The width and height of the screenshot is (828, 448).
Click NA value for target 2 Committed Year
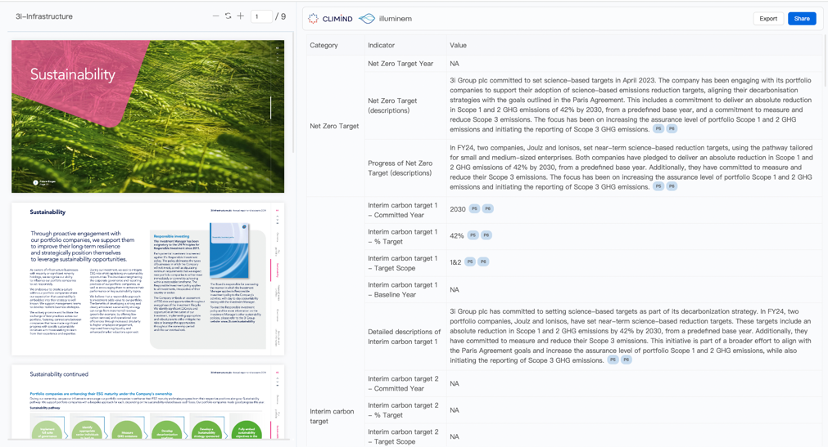point(454,384)
